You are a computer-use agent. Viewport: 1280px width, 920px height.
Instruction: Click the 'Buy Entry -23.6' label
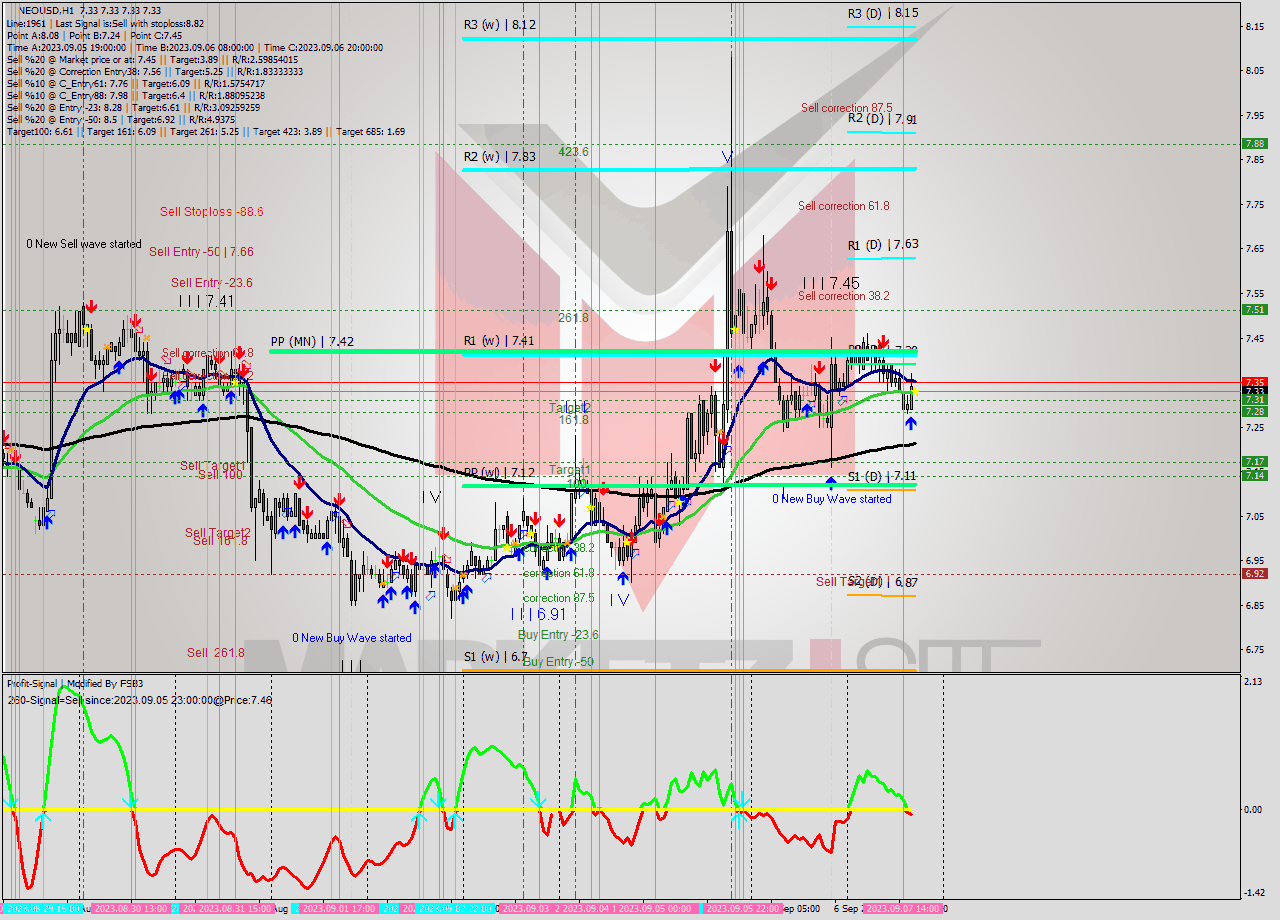(558, 634)
